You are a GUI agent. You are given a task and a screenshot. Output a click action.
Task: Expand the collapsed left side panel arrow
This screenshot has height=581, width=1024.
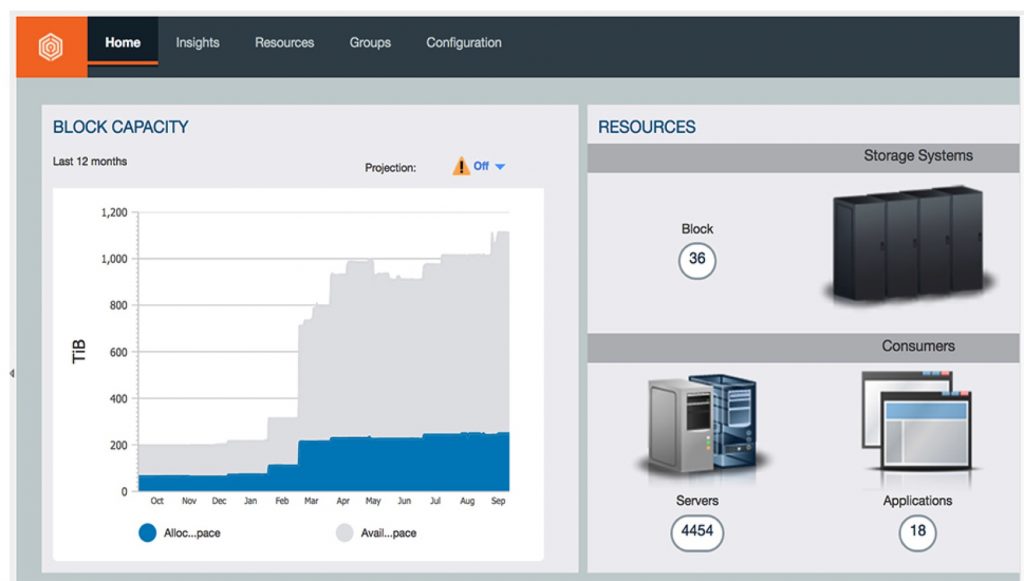(12, 373)
